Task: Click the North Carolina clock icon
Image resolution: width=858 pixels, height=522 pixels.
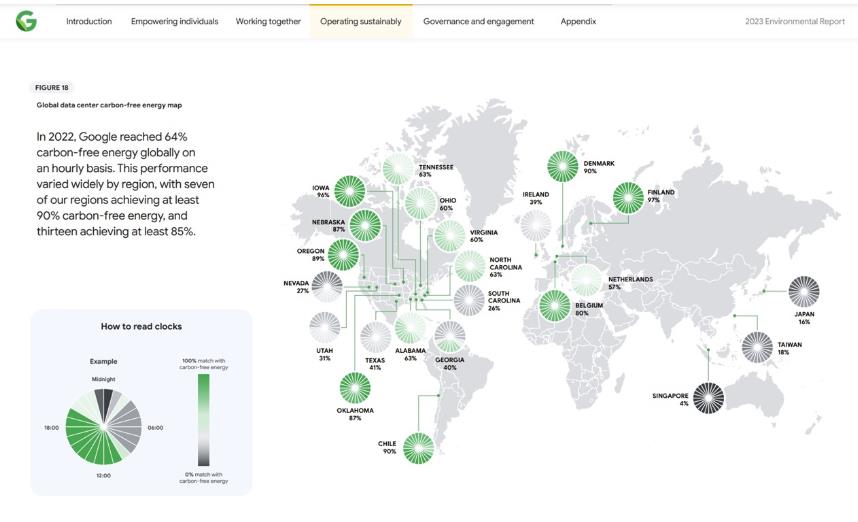Action: (470, 266)
